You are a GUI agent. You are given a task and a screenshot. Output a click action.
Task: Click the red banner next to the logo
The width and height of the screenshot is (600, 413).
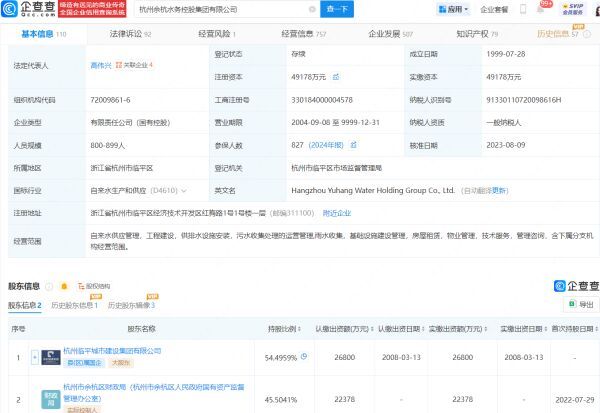click(92, 9)
